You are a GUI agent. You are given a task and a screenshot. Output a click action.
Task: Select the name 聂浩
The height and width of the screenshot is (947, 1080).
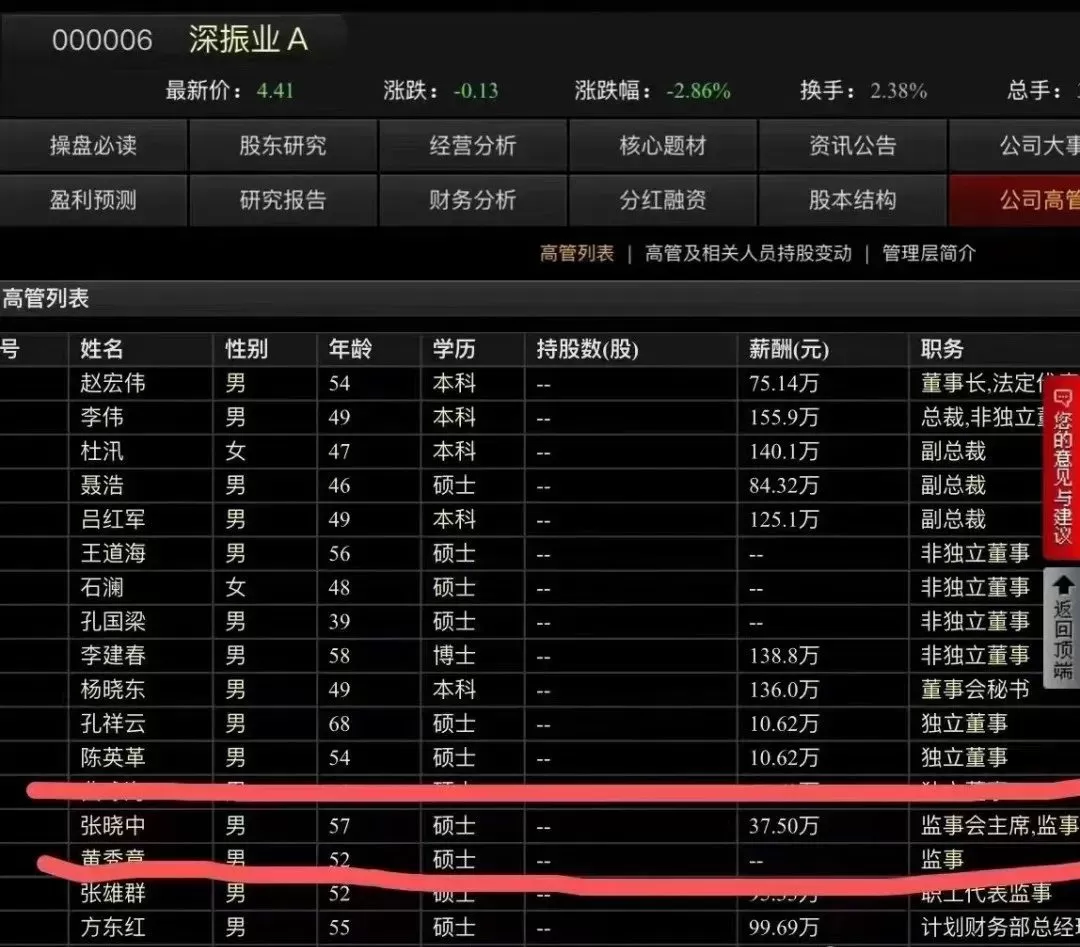102,485
